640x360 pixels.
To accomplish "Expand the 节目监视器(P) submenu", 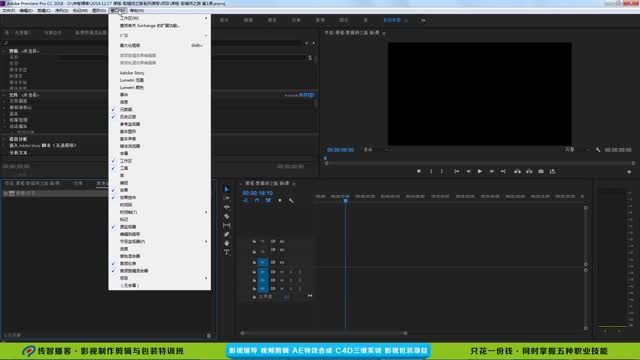I will (159, 242).
